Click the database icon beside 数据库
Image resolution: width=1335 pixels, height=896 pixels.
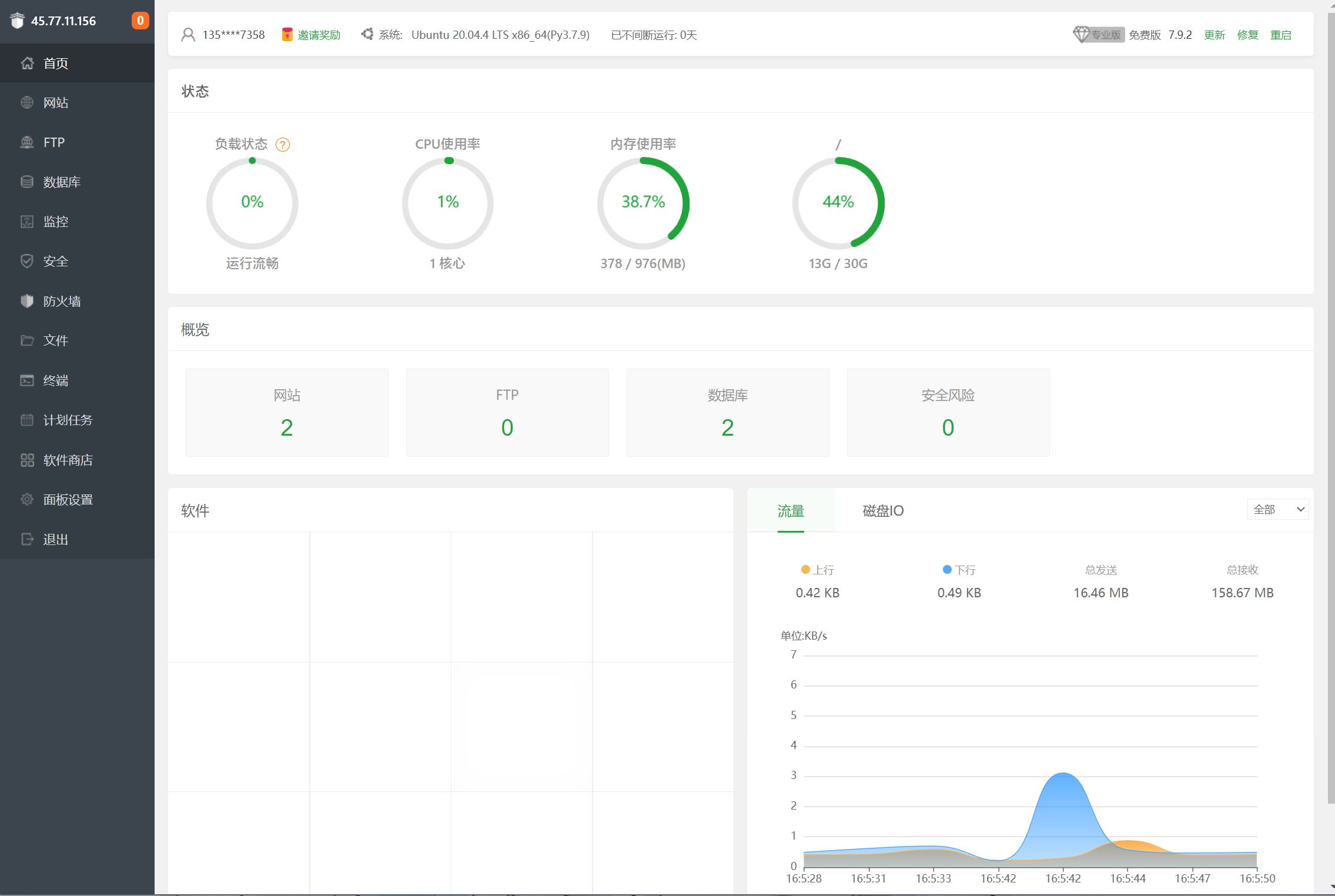[27, 182]
